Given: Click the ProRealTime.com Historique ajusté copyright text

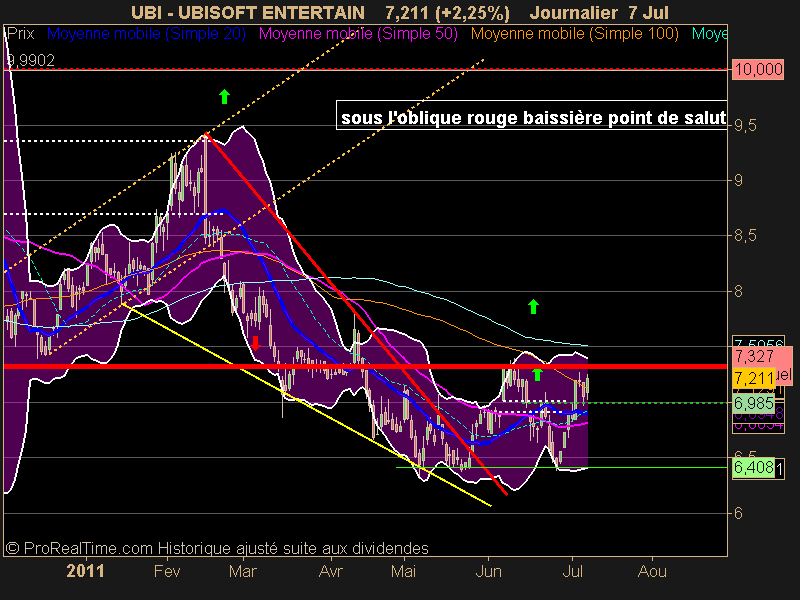Looking at the screenshot, I should point(217,548).
